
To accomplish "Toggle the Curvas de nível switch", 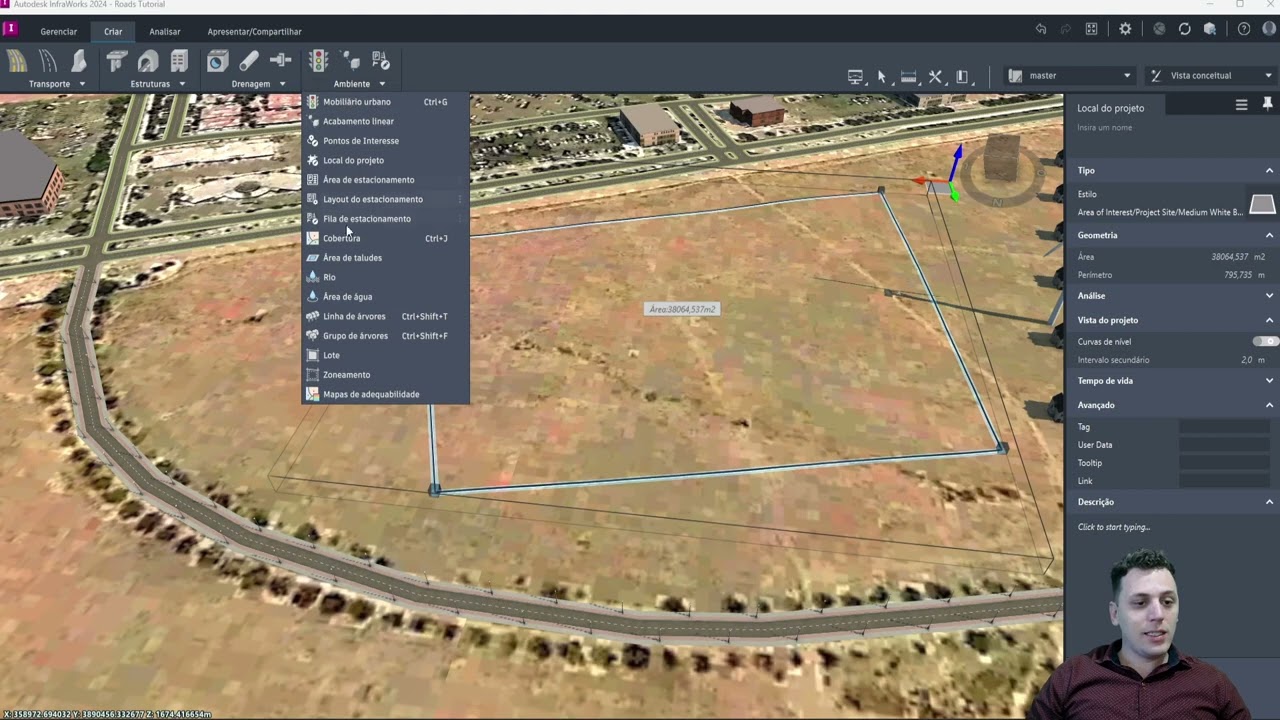I will coord(1265,341).
